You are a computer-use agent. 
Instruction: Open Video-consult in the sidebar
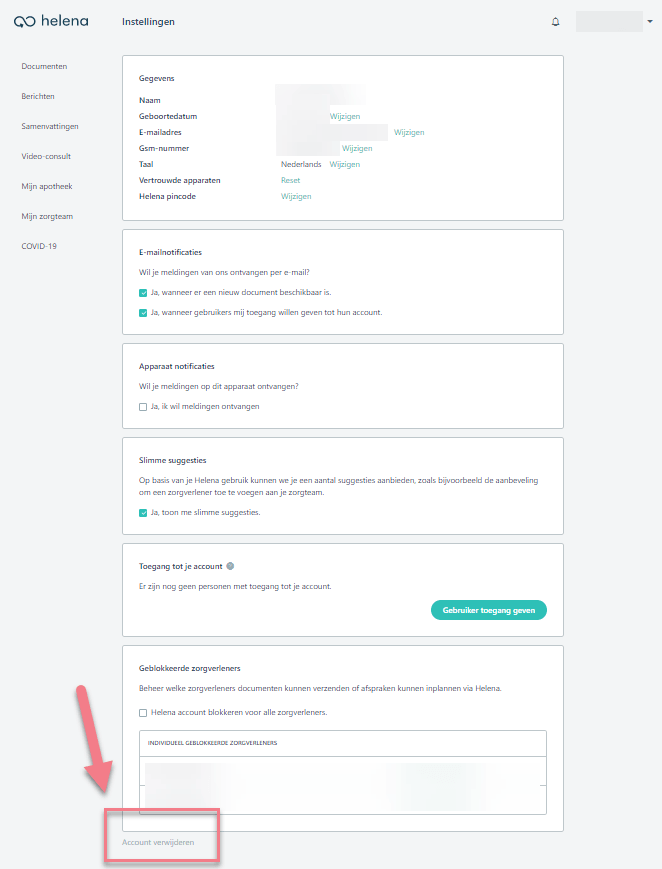[x=46, y=156]
